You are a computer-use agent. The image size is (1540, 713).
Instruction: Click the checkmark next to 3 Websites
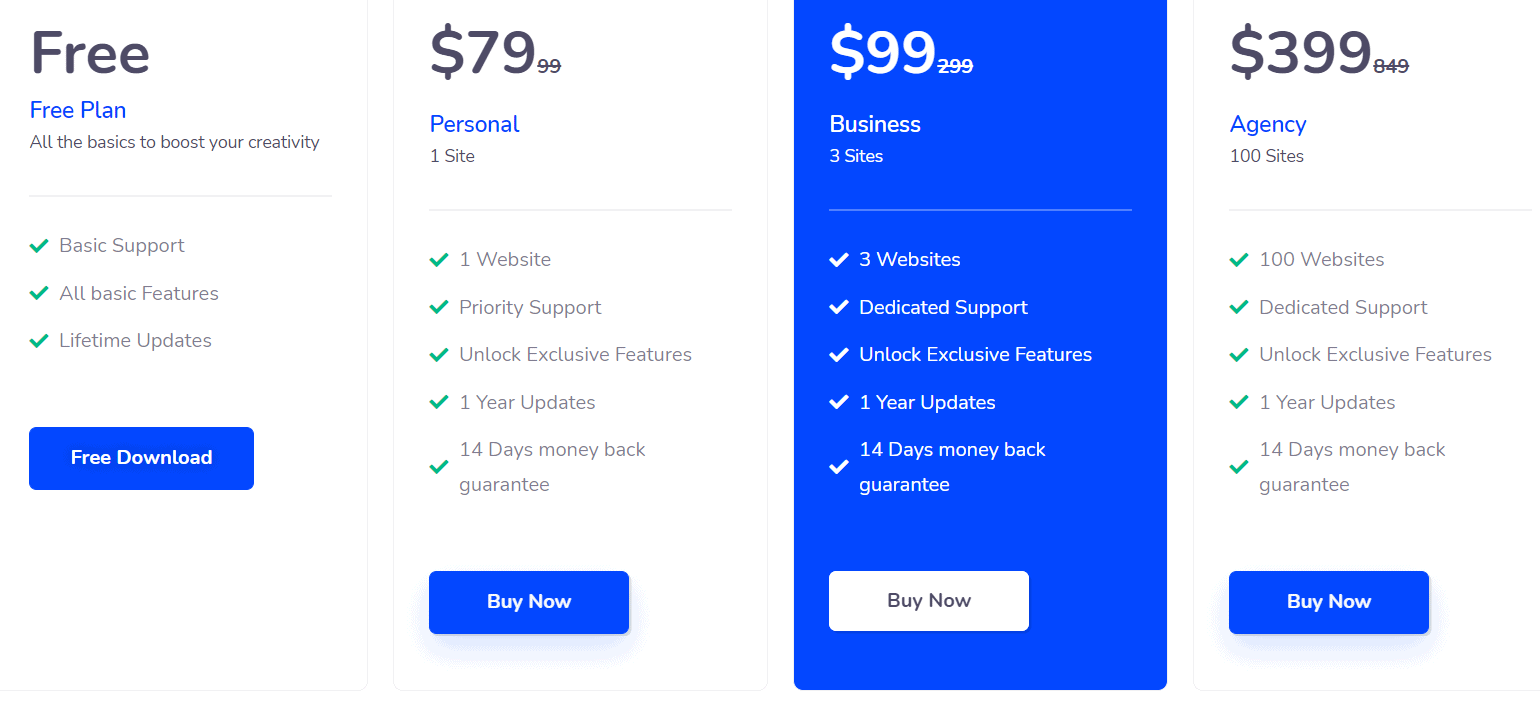pyautogui.click(x=839, y=259)
